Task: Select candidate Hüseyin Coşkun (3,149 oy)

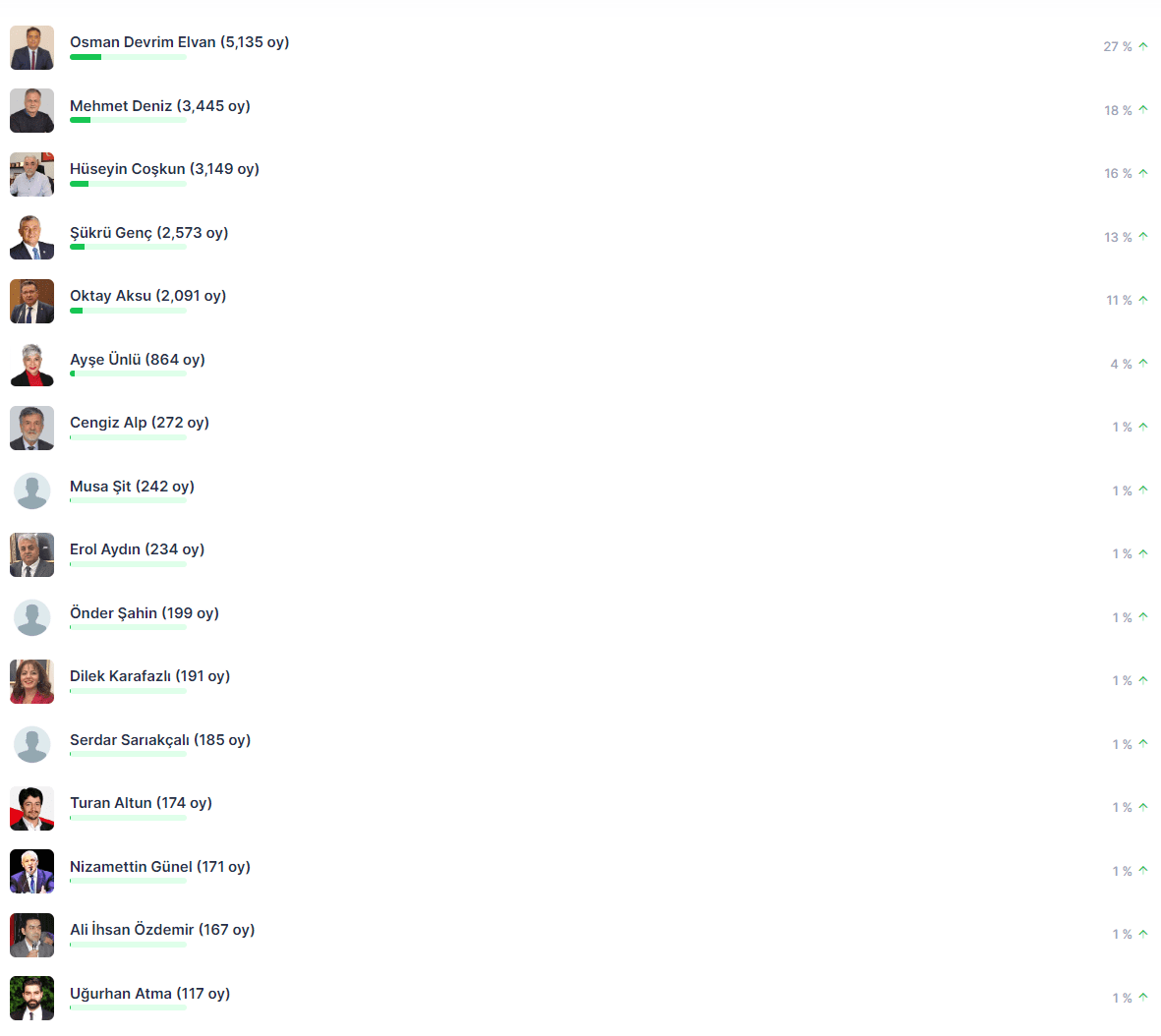Action: pyautogui.click(x=164, y=169)
